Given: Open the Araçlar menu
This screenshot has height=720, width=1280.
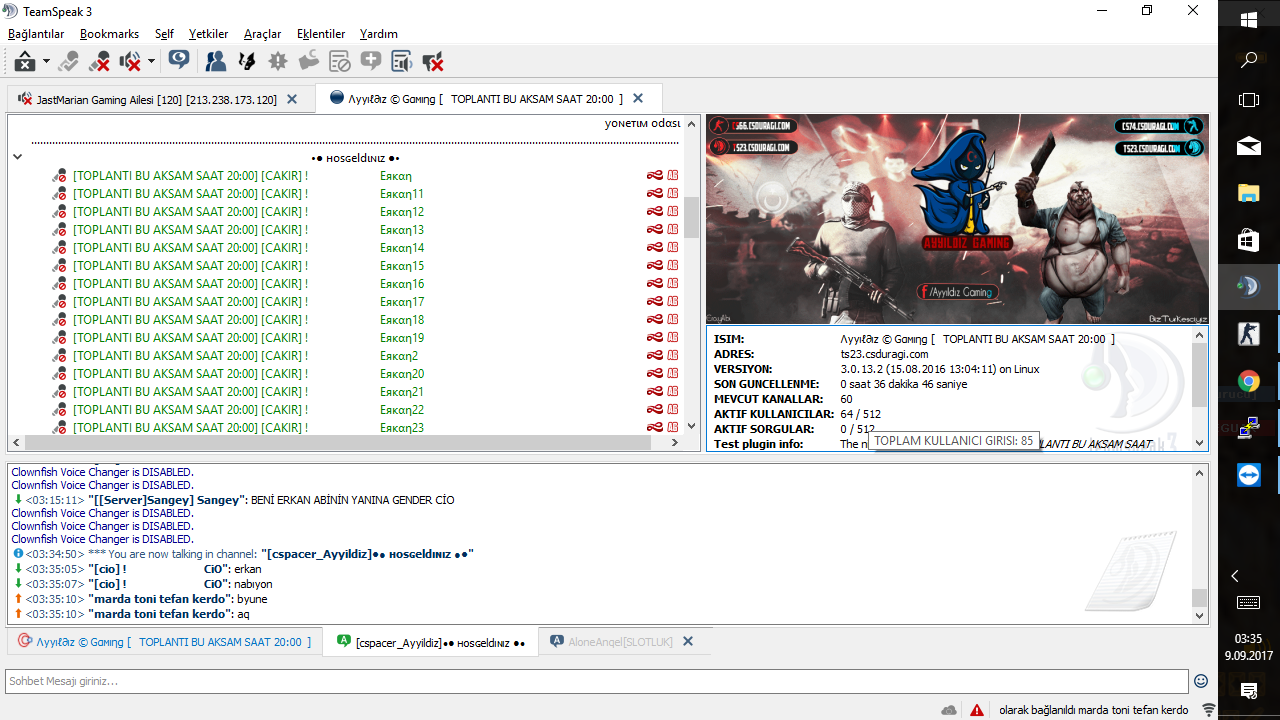Looking at the screenshot, I should (262, 34).
